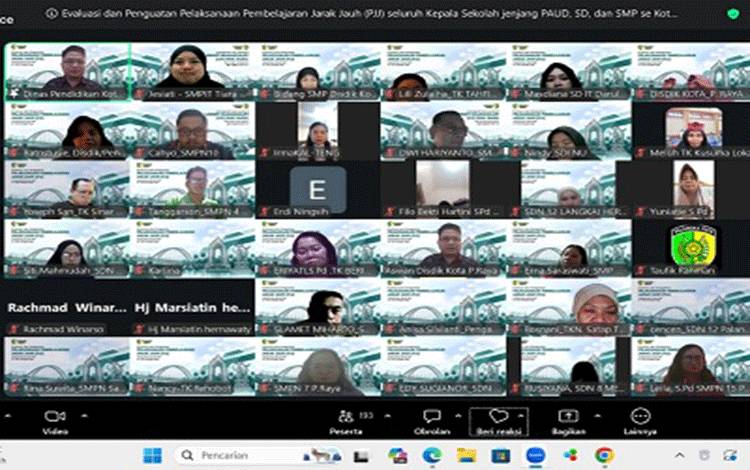This screenshot has height=470, width=750.
Task: Click the Dinas Pendidikan host tile icon
Action: 14,94
